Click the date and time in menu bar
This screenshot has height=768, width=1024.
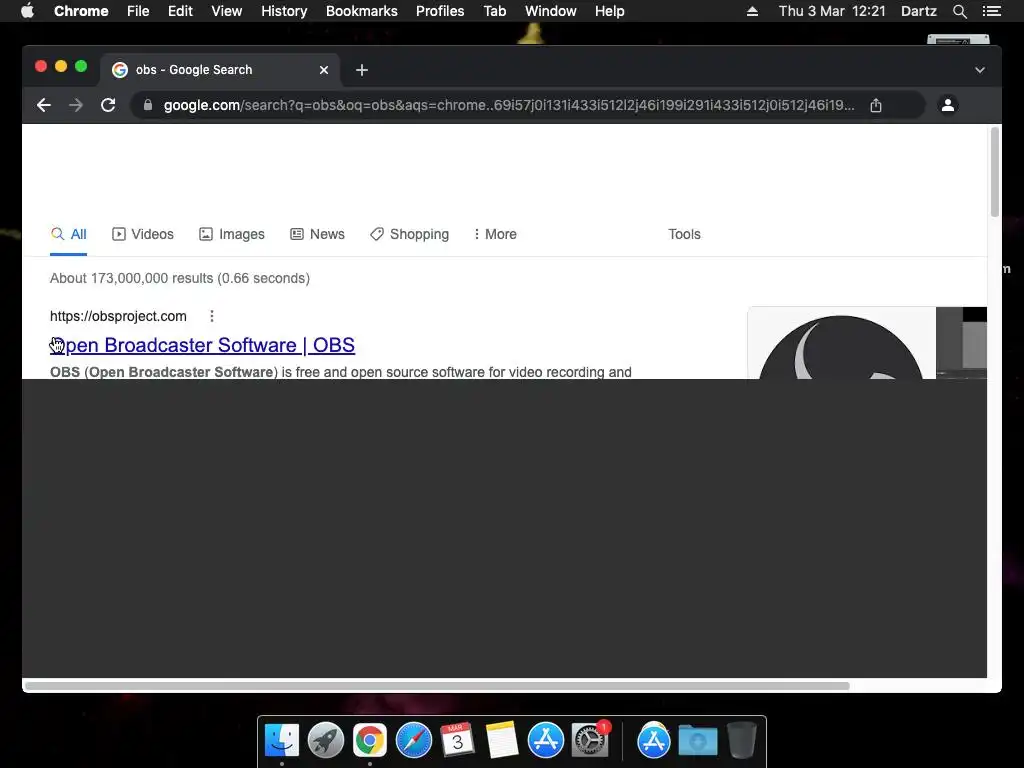pyautogui.click(x=832, y=11)
